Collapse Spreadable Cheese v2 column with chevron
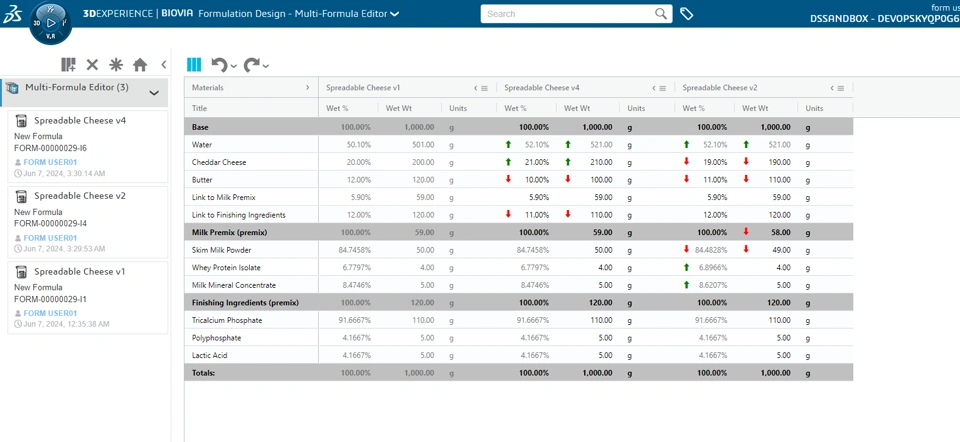The image size is (960, 442). (832, 88)
